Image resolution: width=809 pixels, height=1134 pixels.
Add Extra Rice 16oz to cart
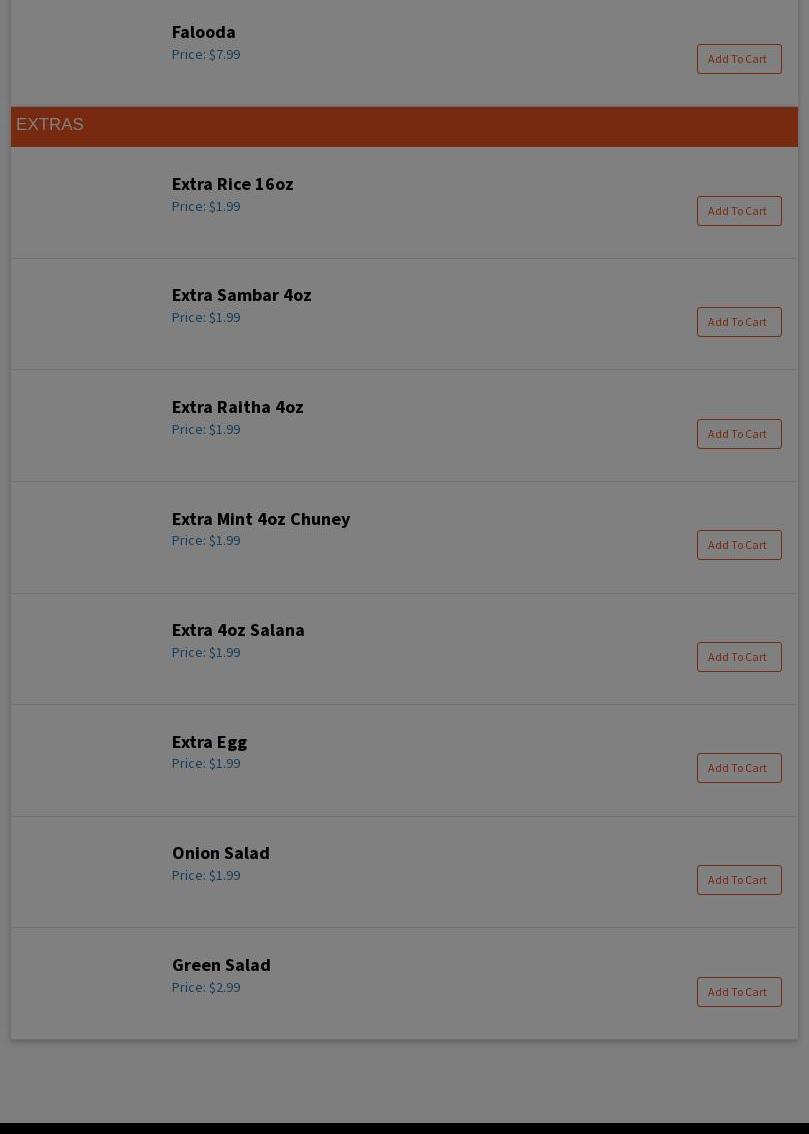pyautogui.click(x=738, y=211)
